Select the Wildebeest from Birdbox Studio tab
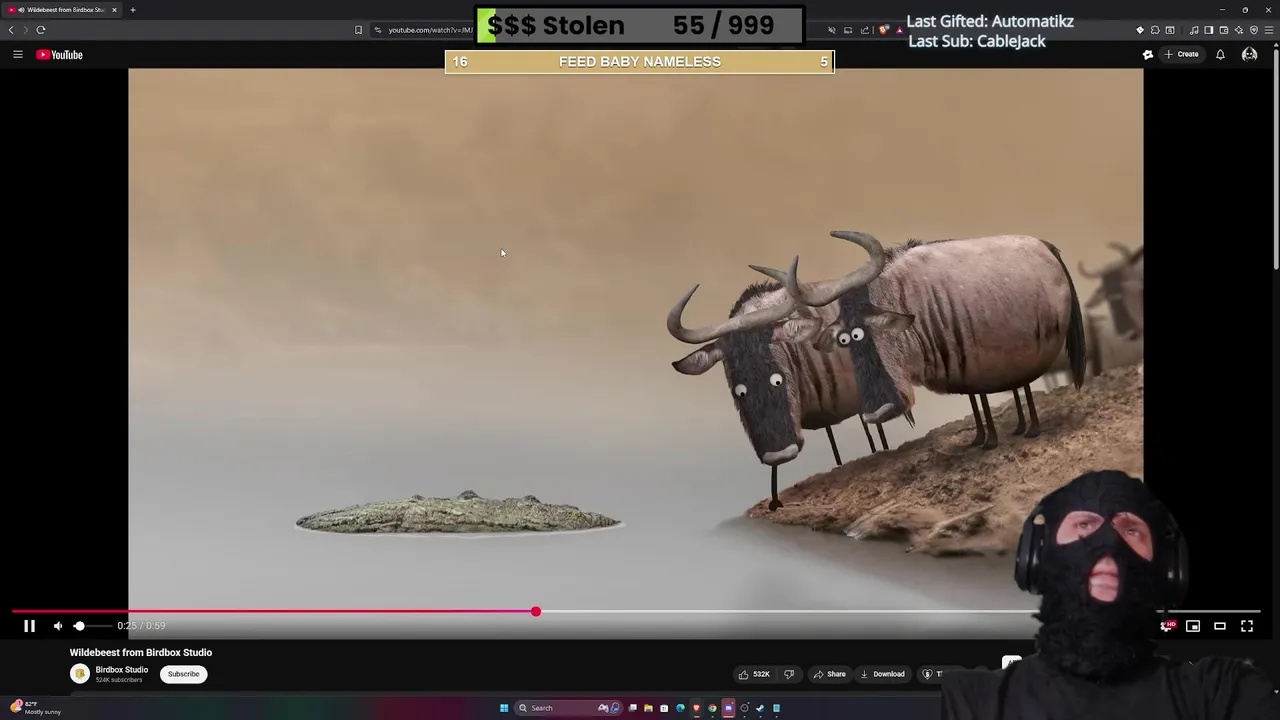 pyautogui.click(x=62, y=10)
